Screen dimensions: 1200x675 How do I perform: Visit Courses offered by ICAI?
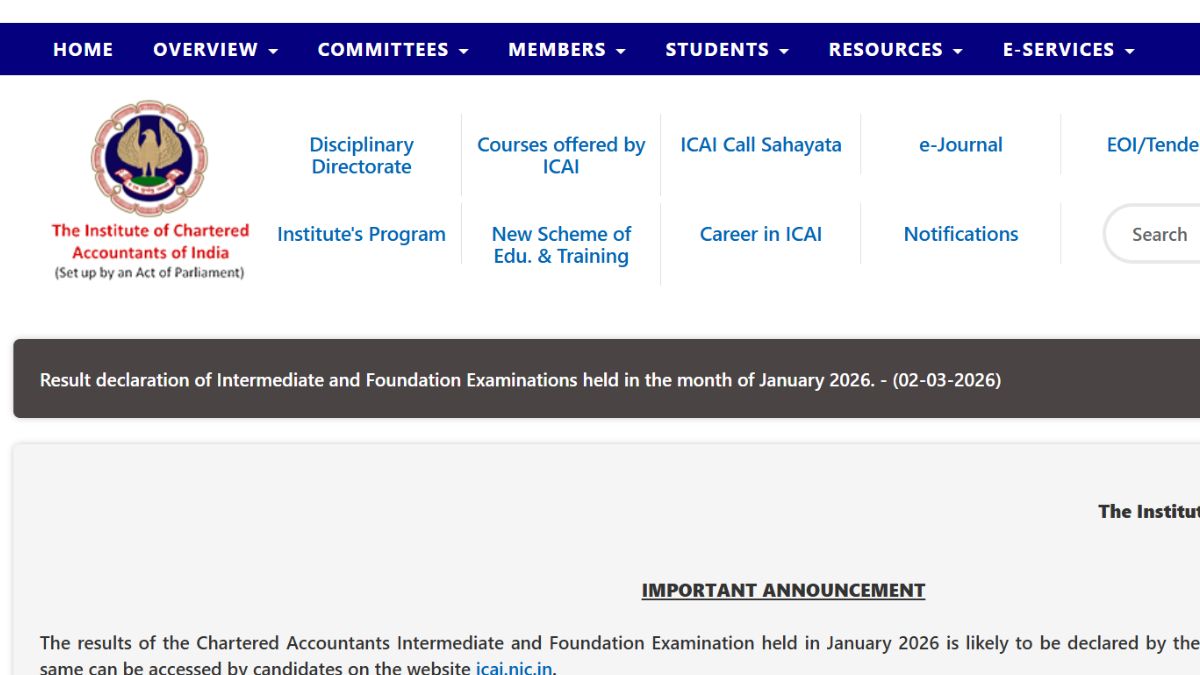pos(561,156)
